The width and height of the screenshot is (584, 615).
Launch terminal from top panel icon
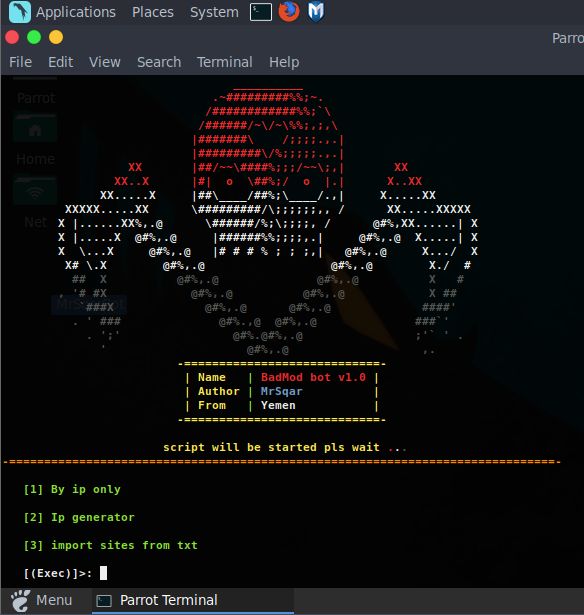click(x=261, y=12)
